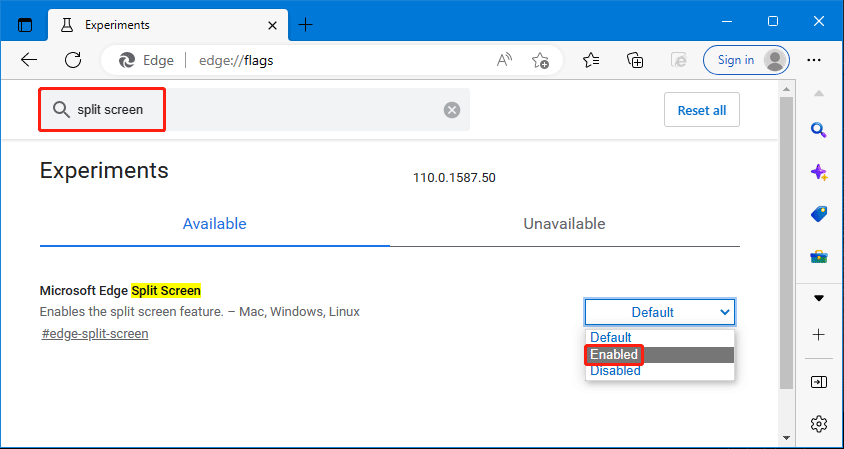Select Disabled in the dropdown list
This screenshot has height=449, width=844.
(659, 371)
